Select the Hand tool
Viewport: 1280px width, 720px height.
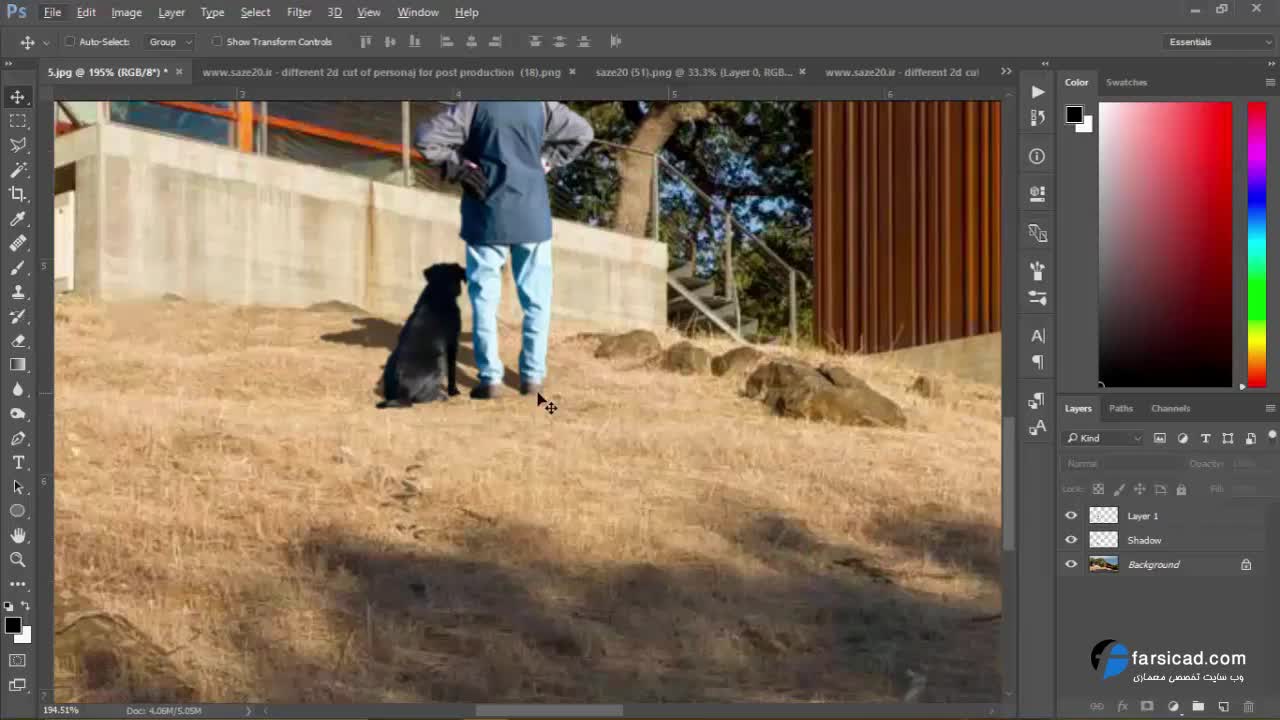pyautogui.click(x=18, y=536)
